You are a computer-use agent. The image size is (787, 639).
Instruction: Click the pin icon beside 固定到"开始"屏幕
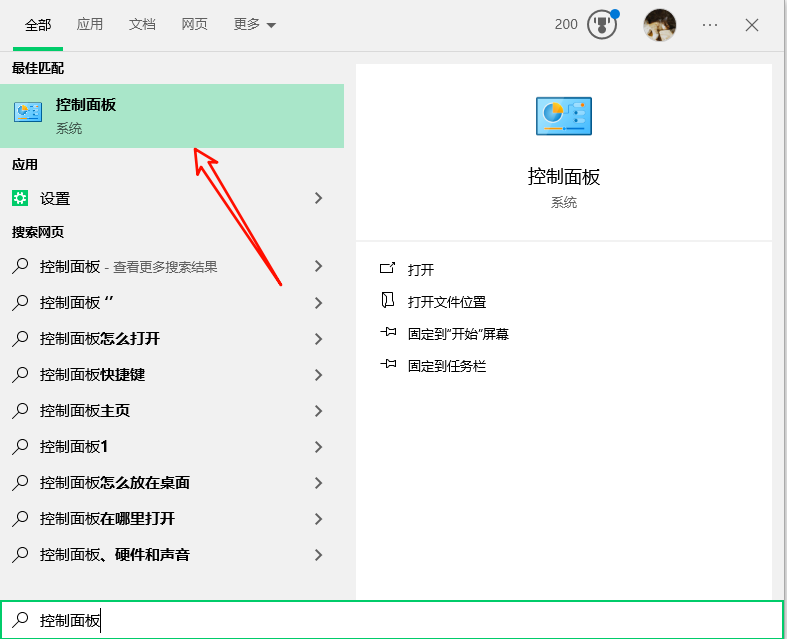click(x=388, y=332)
